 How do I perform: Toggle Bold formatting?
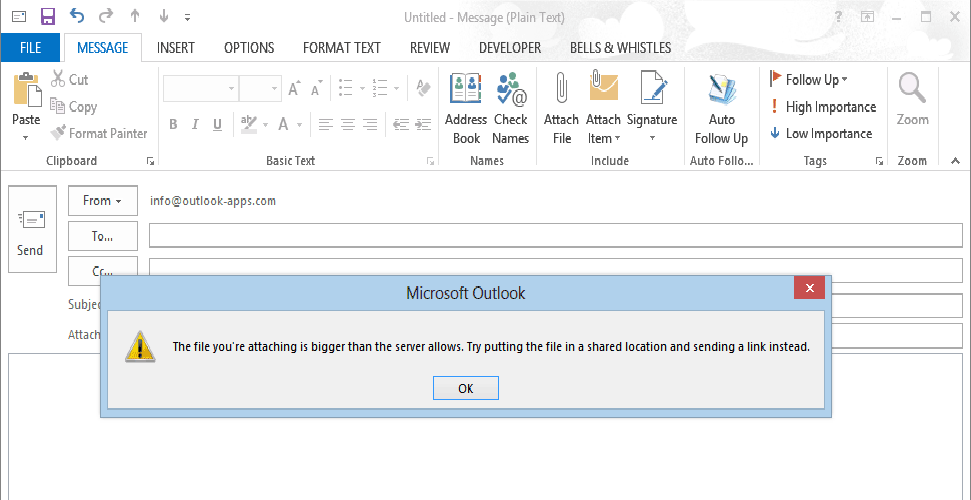pyautogui.click(x=173, y=125)
